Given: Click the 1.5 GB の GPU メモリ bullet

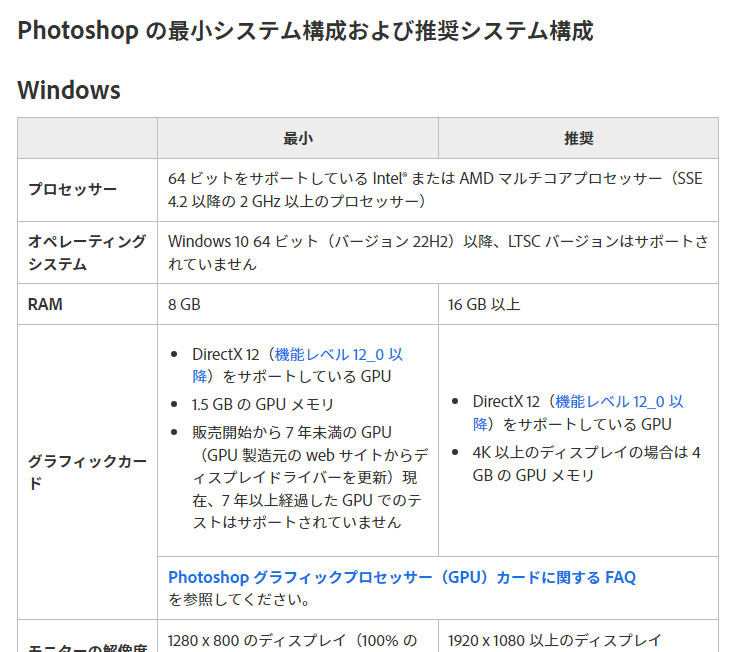Looking at the screenshot, I should coord(263,405).
